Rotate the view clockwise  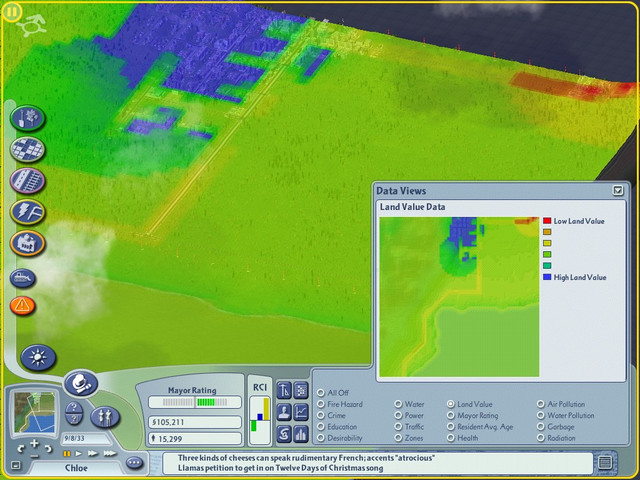coord(48,449)
